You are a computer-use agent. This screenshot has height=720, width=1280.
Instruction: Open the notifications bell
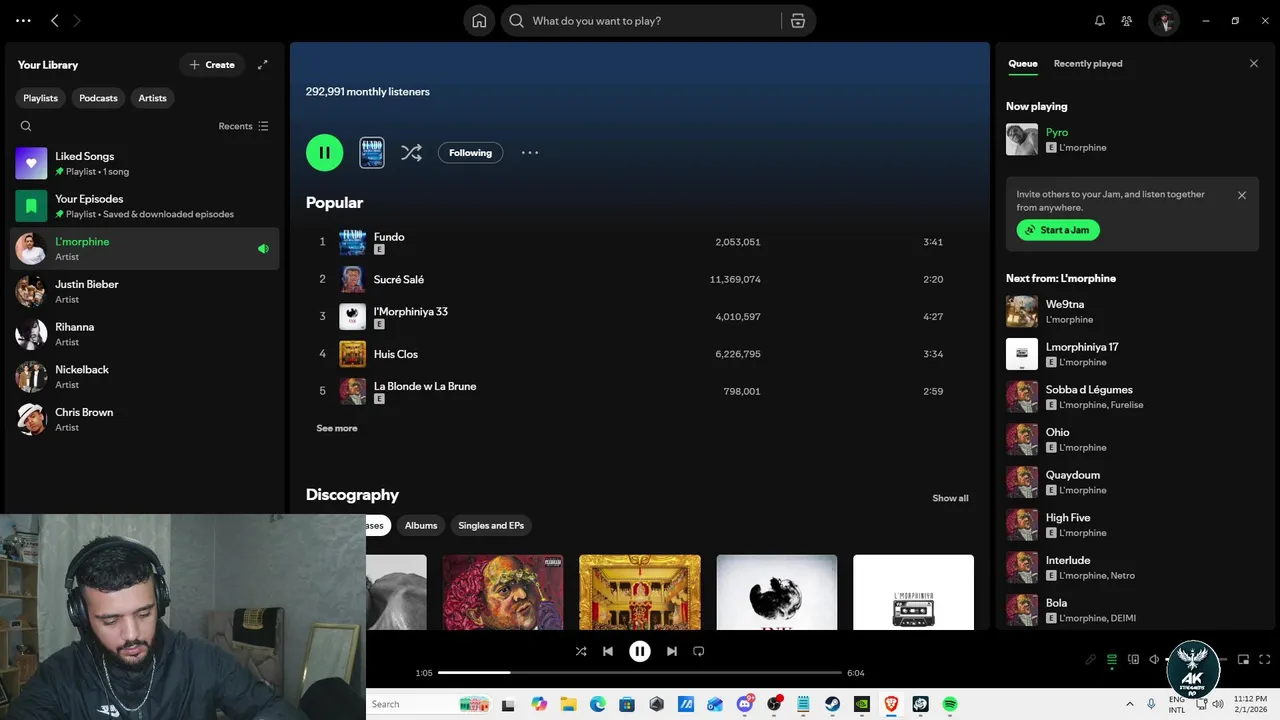[x=1100, y=21]
